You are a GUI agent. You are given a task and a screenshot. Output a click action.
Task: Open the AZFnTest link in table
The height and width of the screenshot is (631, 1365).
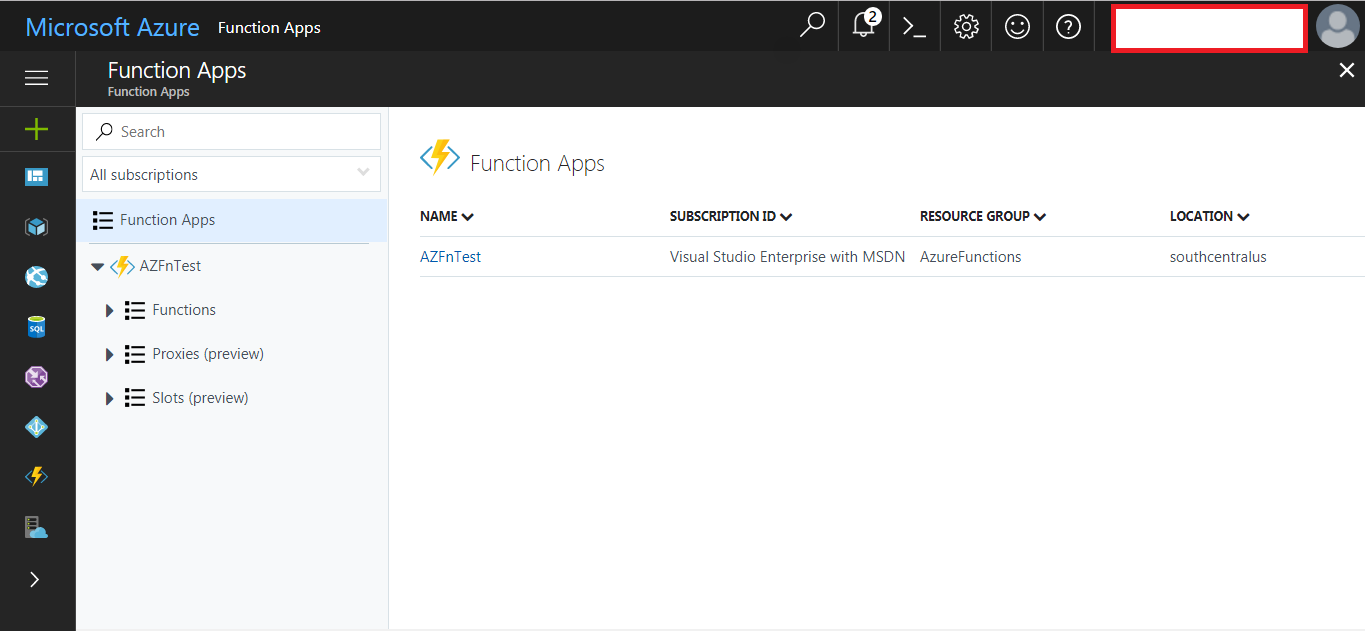click(450, 257)
